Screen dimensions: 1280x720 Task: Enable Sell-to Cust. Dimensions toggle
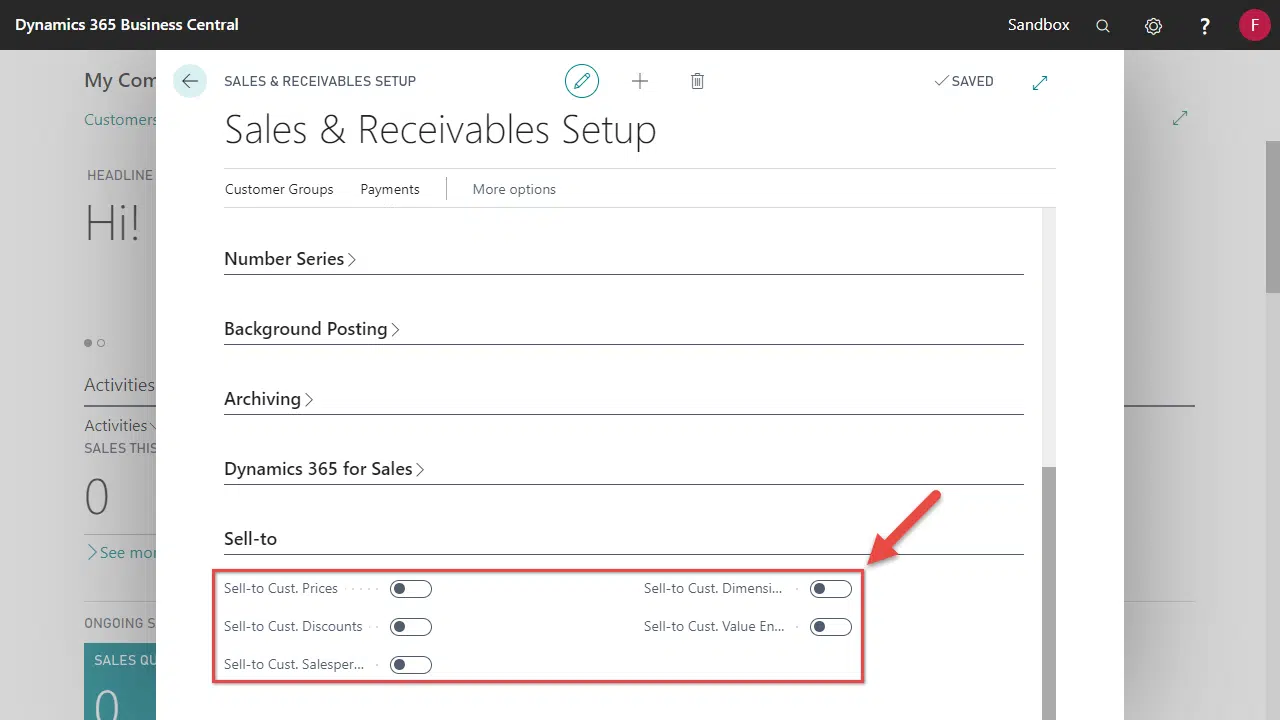[x=831, y=589]
